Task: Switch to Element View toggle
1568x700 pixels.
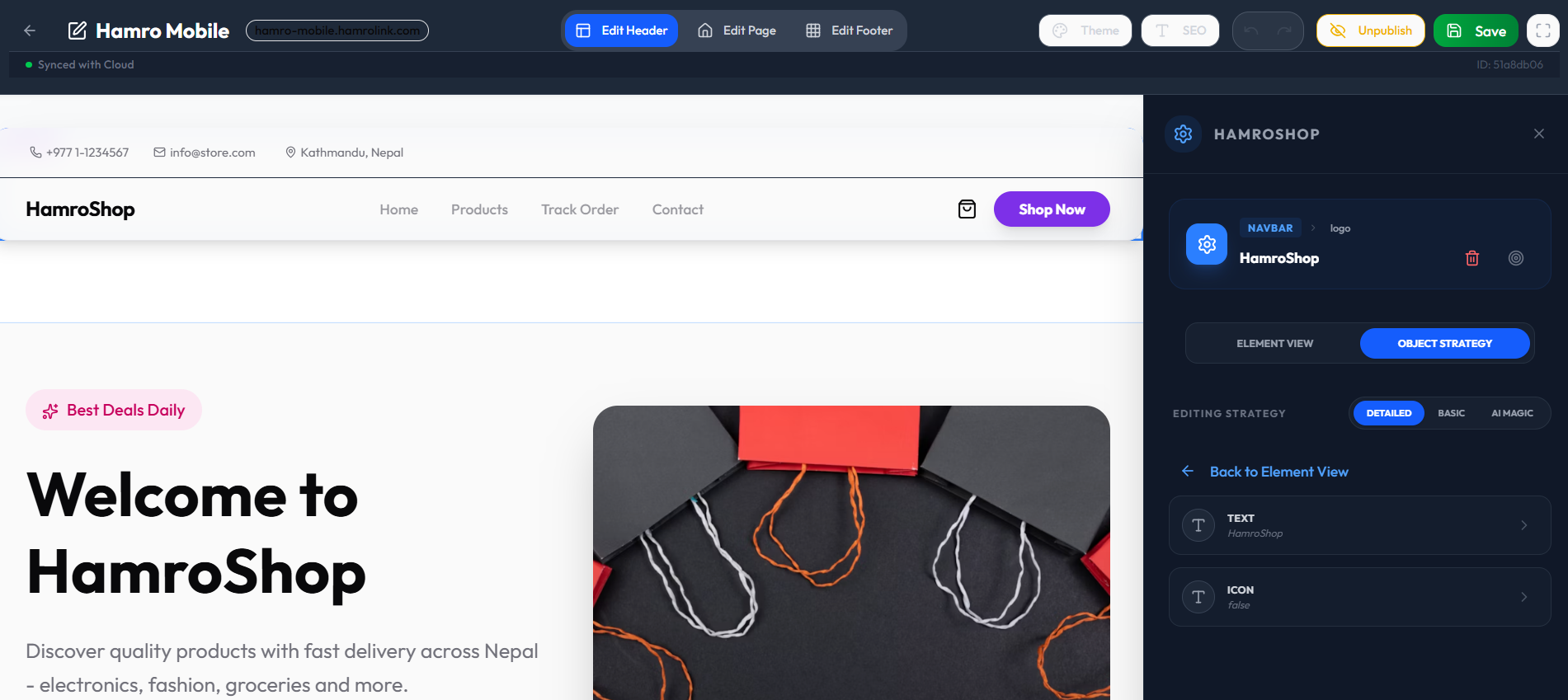Action: point(1274,343)
